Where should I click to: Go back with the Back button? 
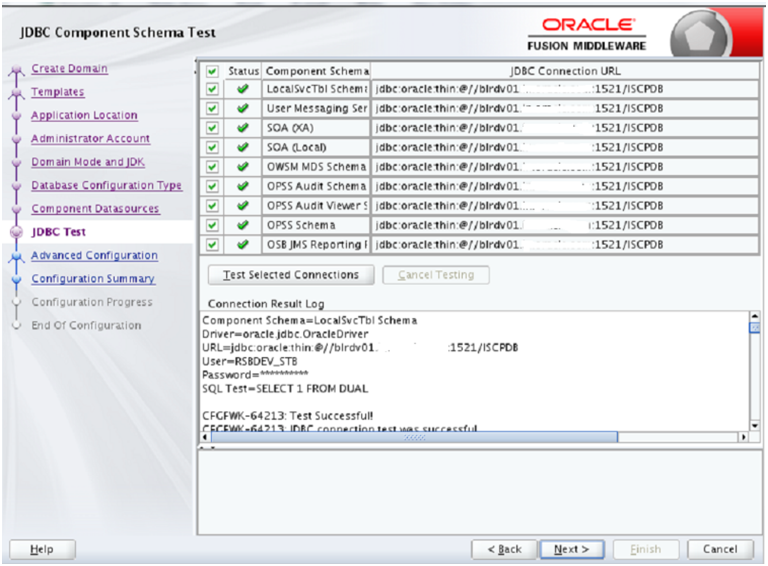tap(504, 549)
